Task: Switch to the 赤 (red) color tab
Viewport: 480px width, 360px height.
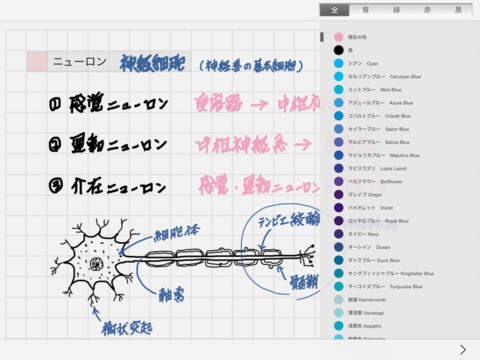Action: coord(427,10)
